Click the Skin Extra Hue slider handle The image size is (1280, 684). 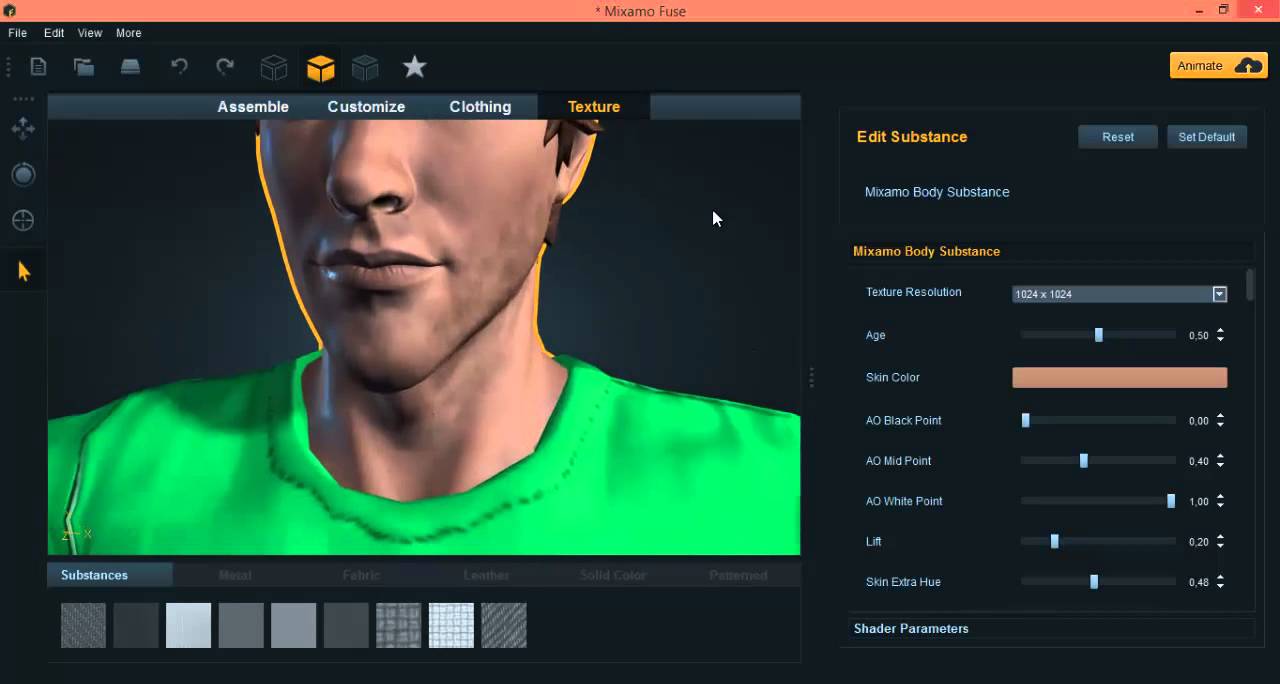click(1094, 581)
